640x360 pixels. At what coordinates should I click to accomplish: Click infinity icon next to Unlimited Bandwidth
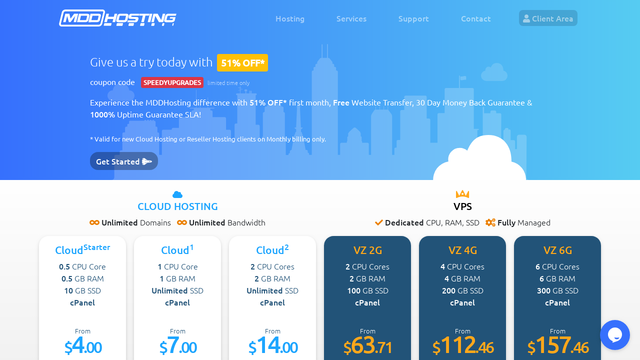coord(182,222)
